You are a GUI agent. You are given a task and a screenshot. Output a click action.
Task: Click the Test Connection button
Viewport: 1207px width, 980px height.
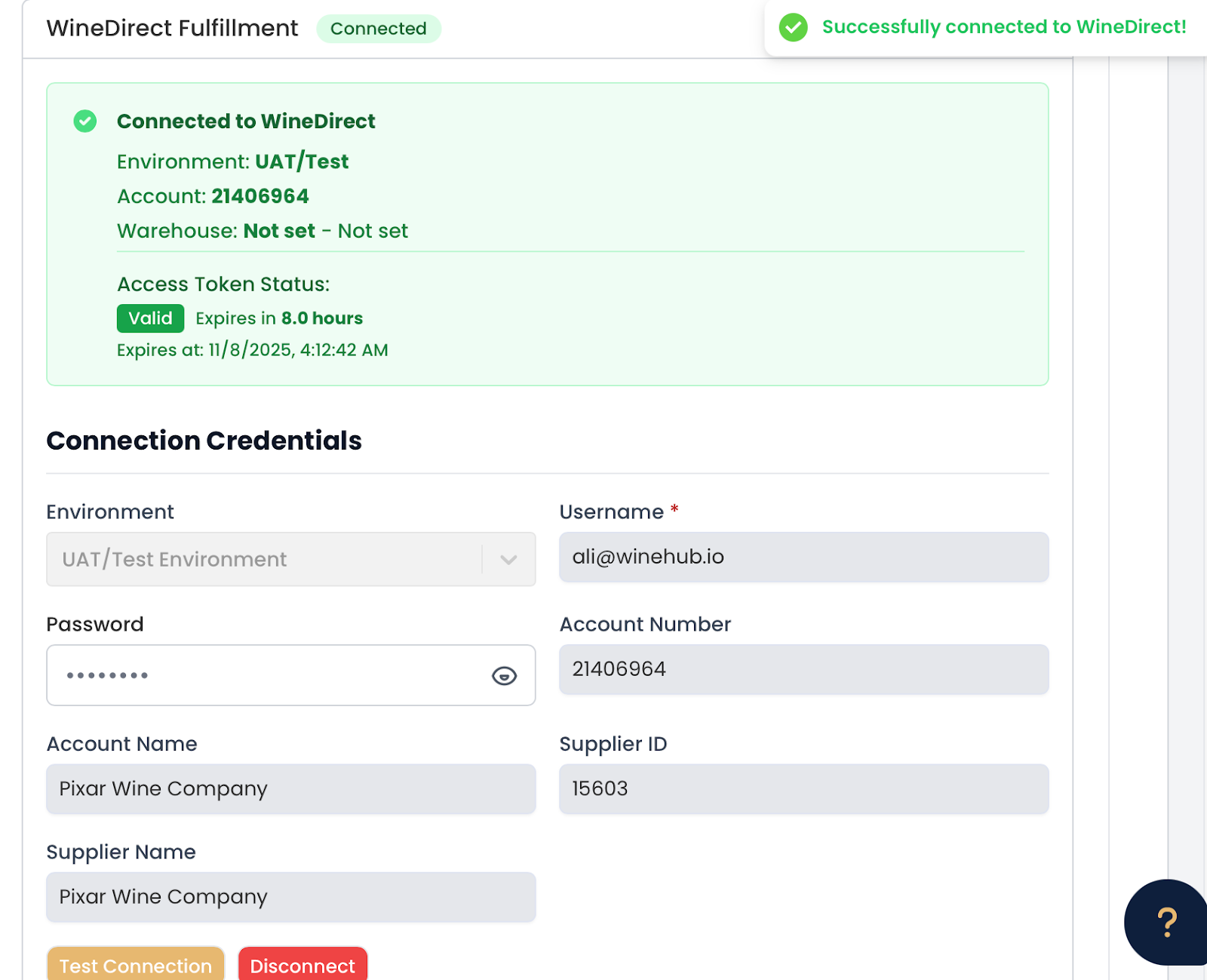(x=136, y=964)
